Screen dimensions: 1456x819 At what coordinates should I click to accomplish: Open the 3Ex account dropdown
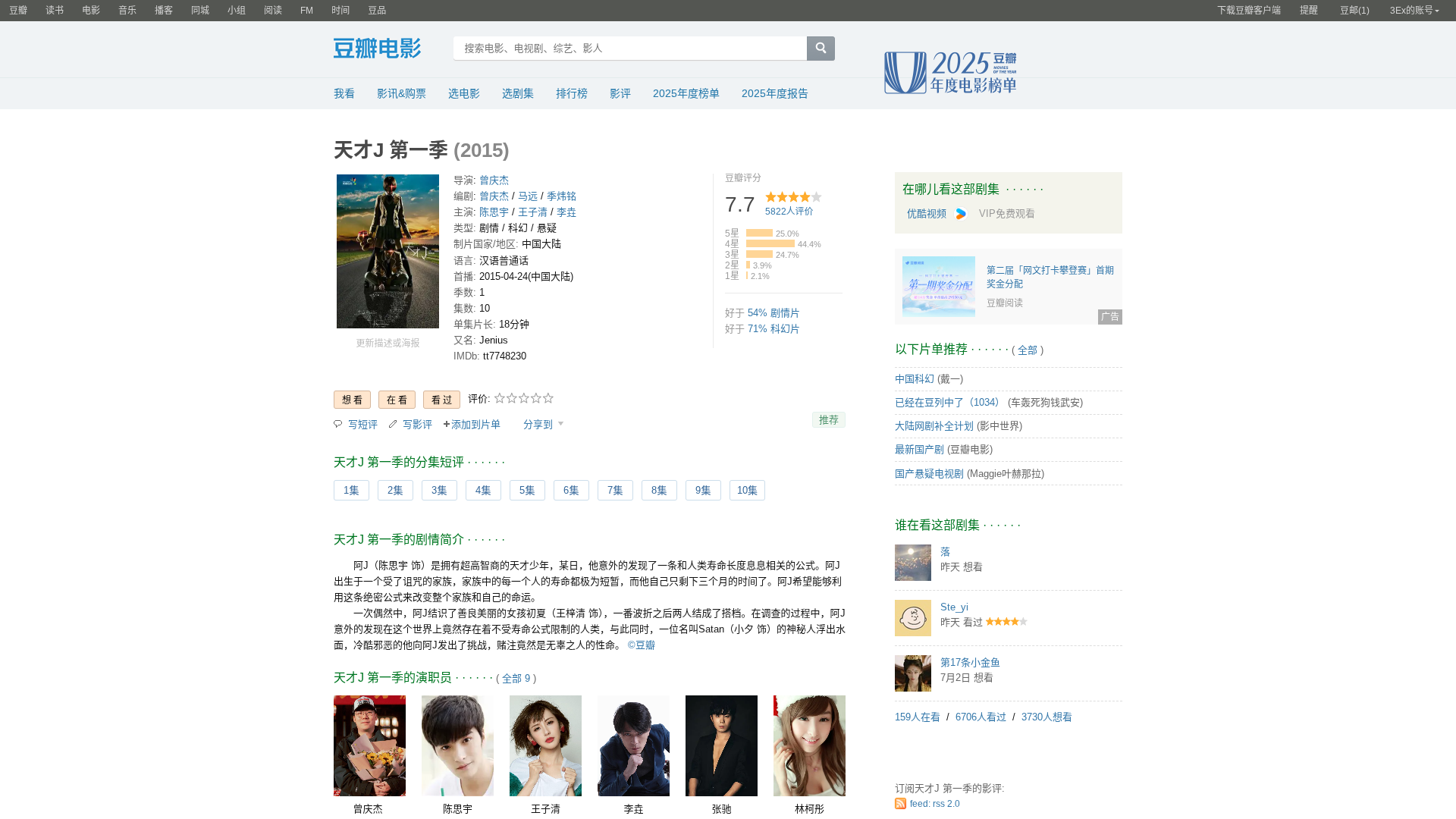tap(1414, 11)
